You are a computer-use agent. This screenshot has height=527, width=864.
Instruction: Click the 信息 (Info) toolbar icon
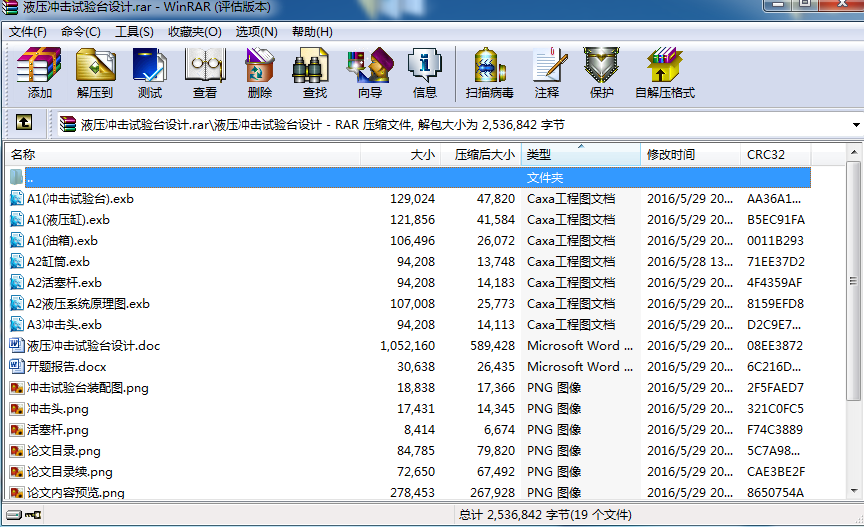(x=425, y=65)
